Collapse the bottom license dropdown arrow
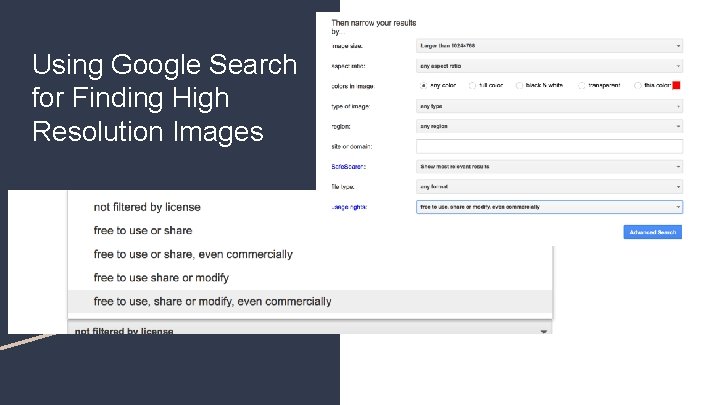Viewport: 720px width, 405px height. pos(544,331)
